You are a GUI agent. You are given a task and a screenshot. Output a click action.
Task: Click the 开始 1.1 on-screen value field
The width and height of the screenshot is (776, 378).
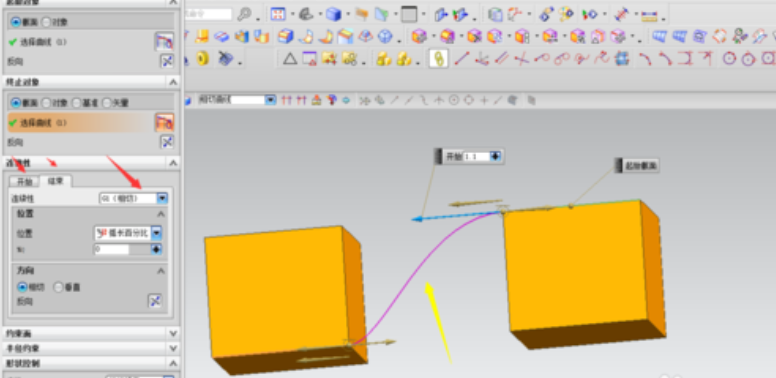pos(476,156)
